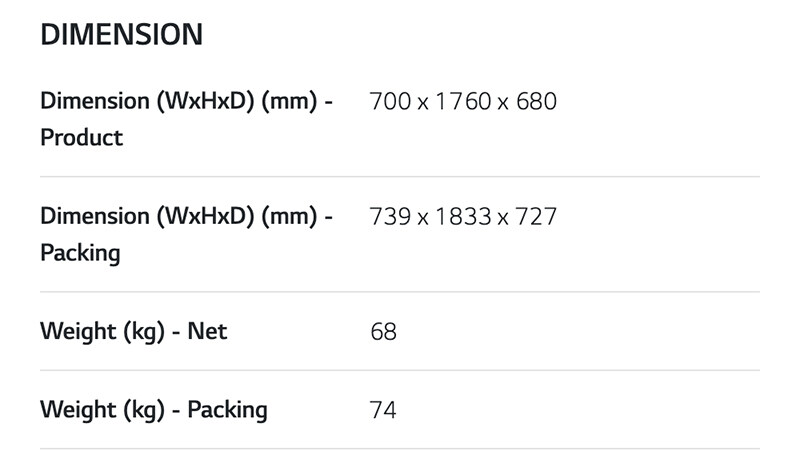This screenshot has height=457, width=800.
Task: Select the net weight value 68
Action: tap(383, 331)
